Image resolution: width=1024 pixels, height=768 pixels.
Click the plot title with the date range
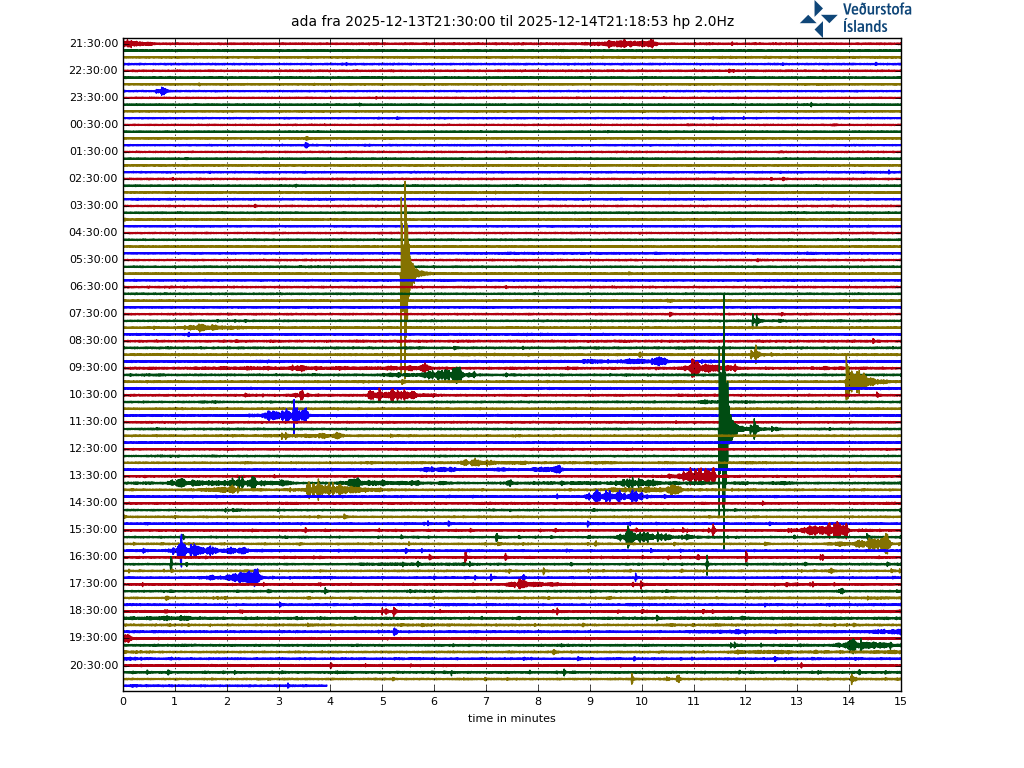click(512, 21)
